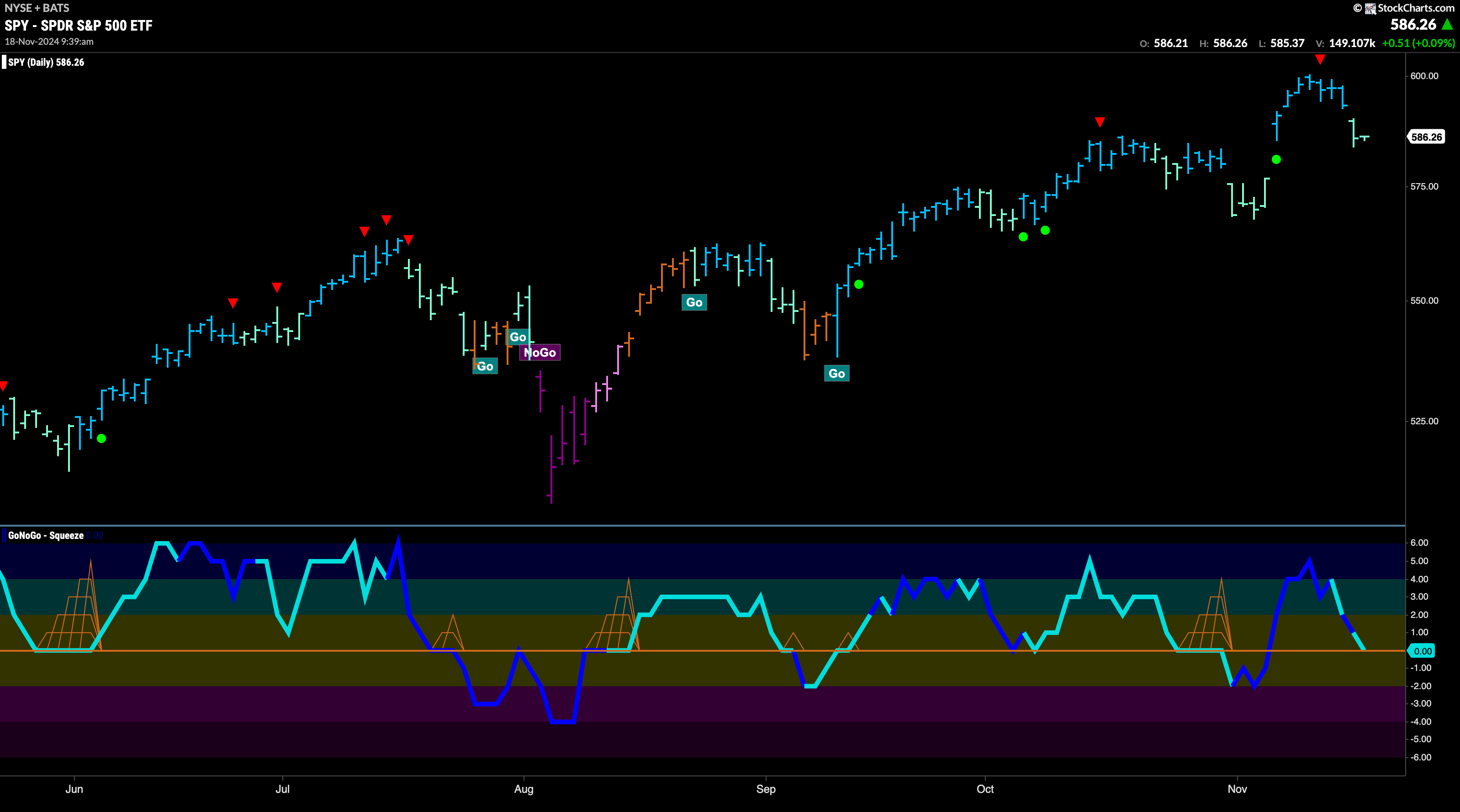The image size is (1460, 812).
Task: Click the 3.00 squeeze axis label
Action: [1419, 597]
